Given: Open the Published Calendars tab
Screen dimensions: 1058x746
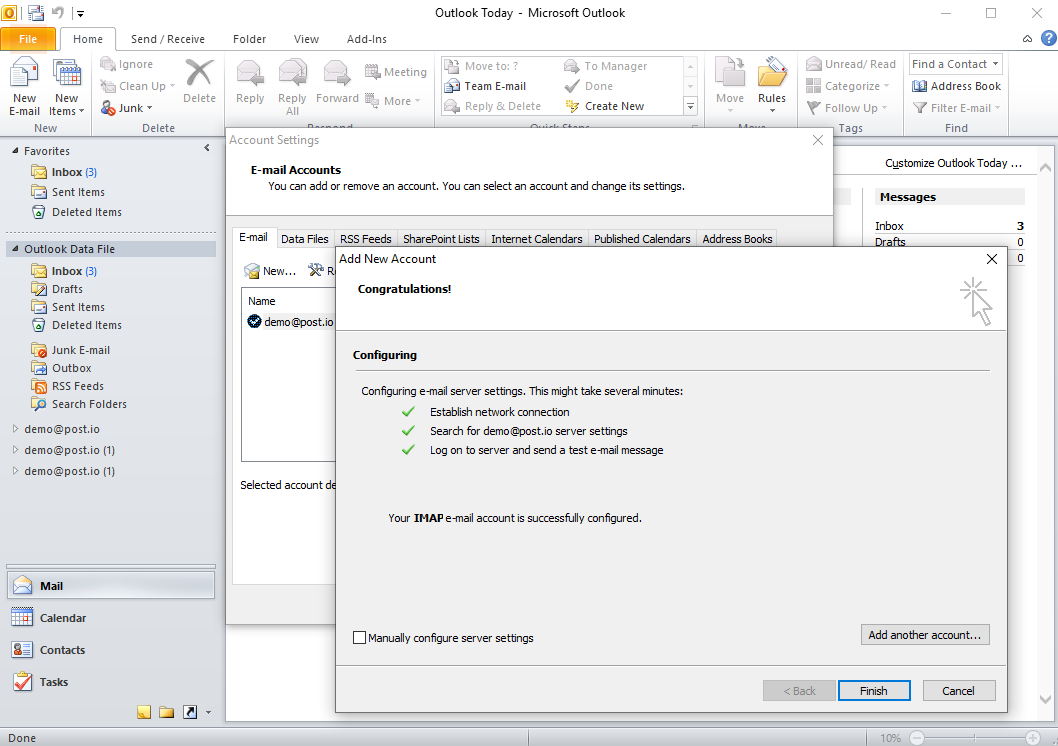Looking at the screenshot, I should point(642,239).
